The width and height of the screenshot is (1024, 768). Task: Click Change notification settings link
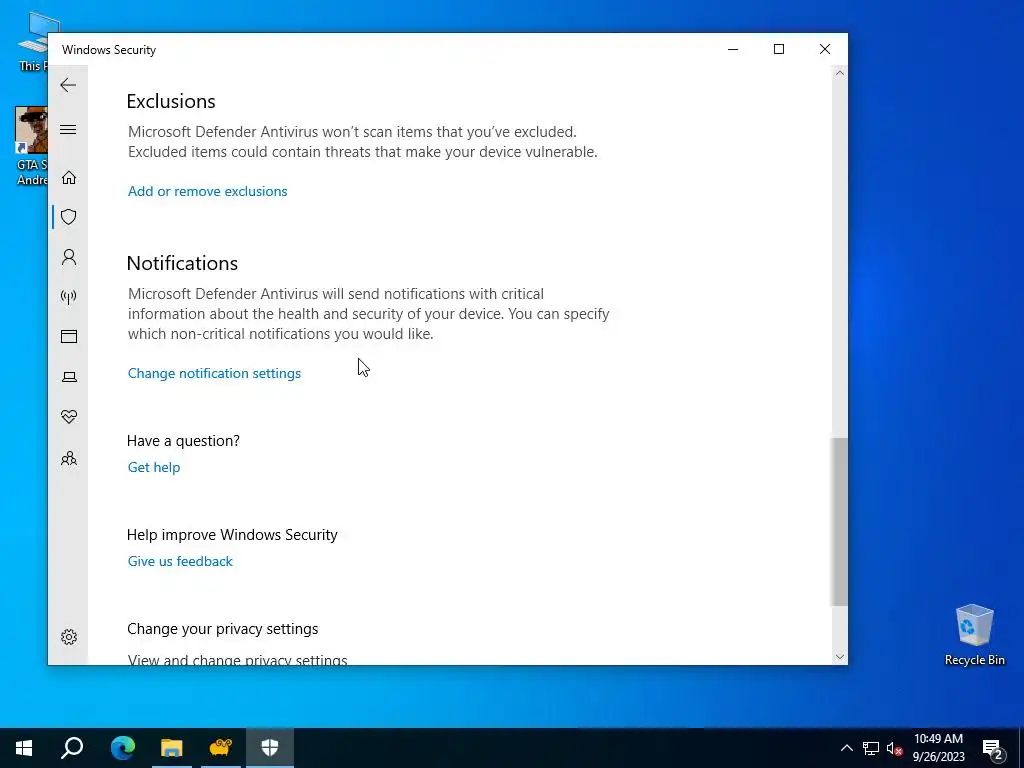pos(214,374)
